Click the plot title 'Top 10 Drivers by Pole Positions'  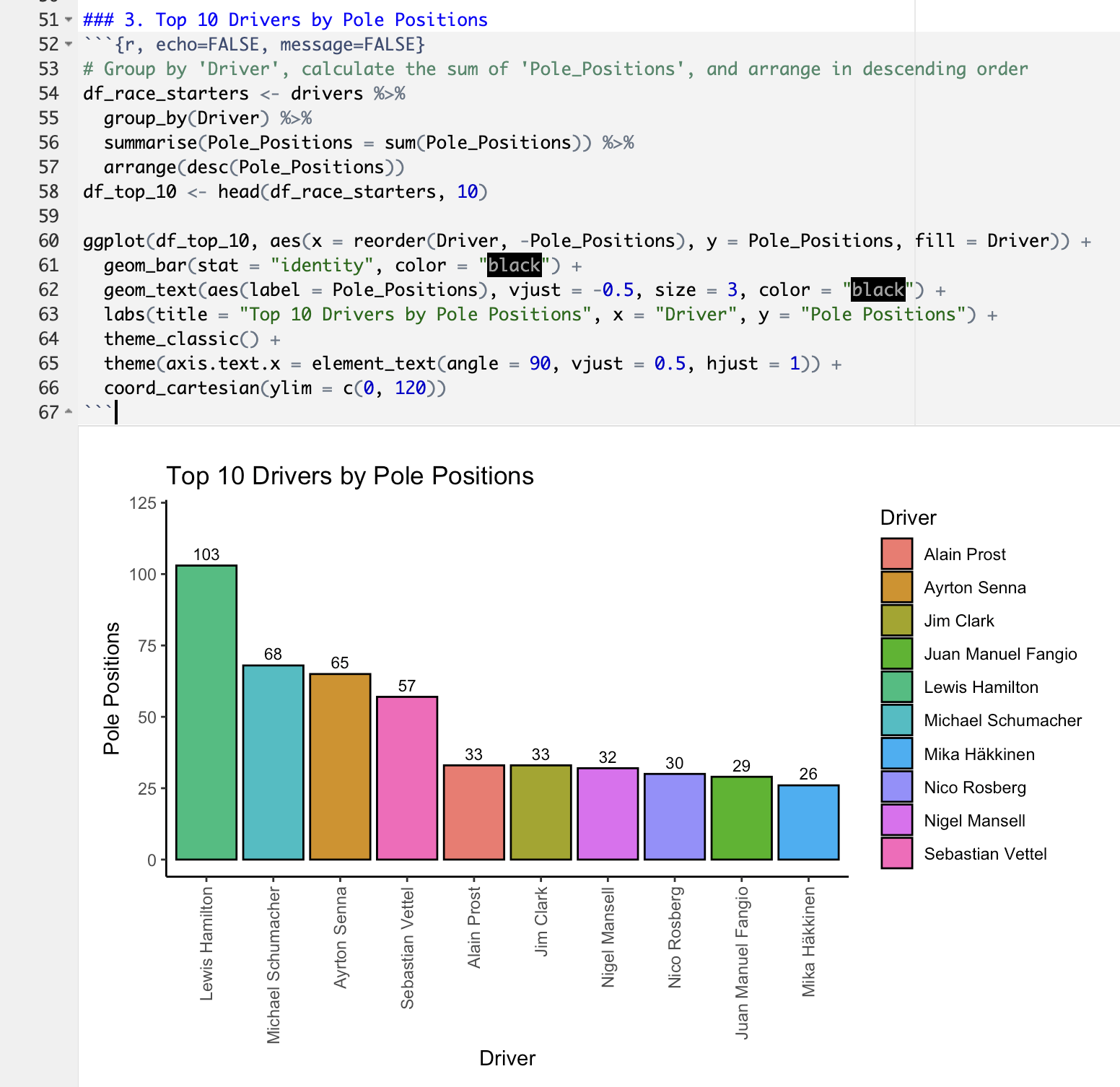350,476
